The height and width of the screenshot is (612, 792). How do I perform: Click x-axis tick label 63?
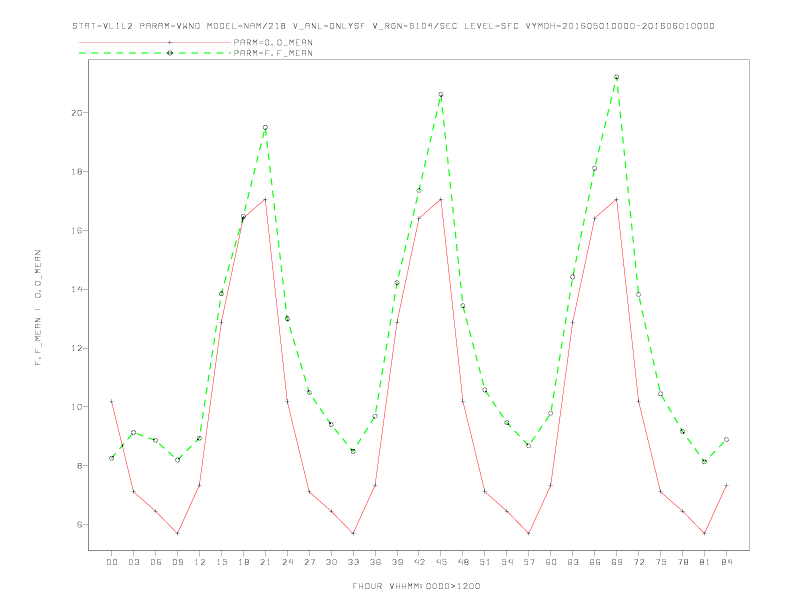click(573, 562)
